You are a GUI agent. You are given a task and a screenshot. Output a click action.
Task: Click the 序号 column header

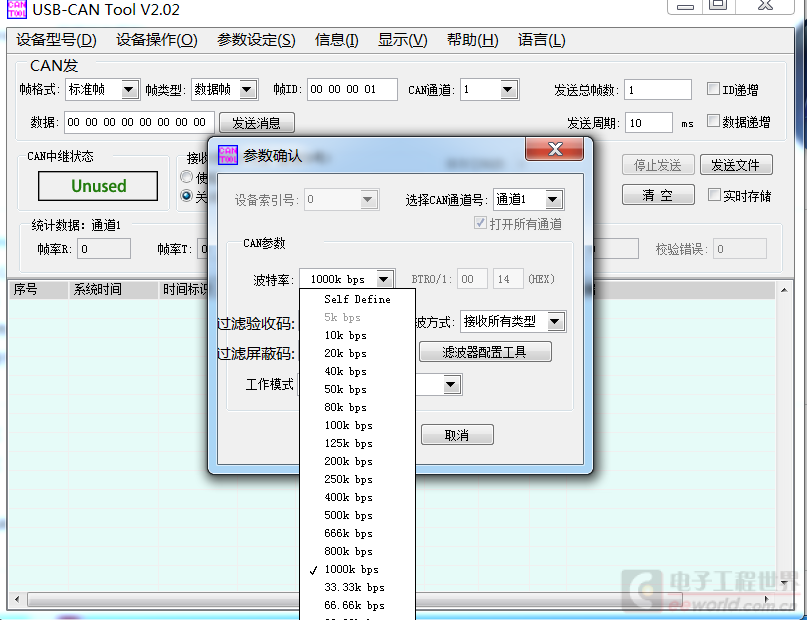(x=38, y=290)
